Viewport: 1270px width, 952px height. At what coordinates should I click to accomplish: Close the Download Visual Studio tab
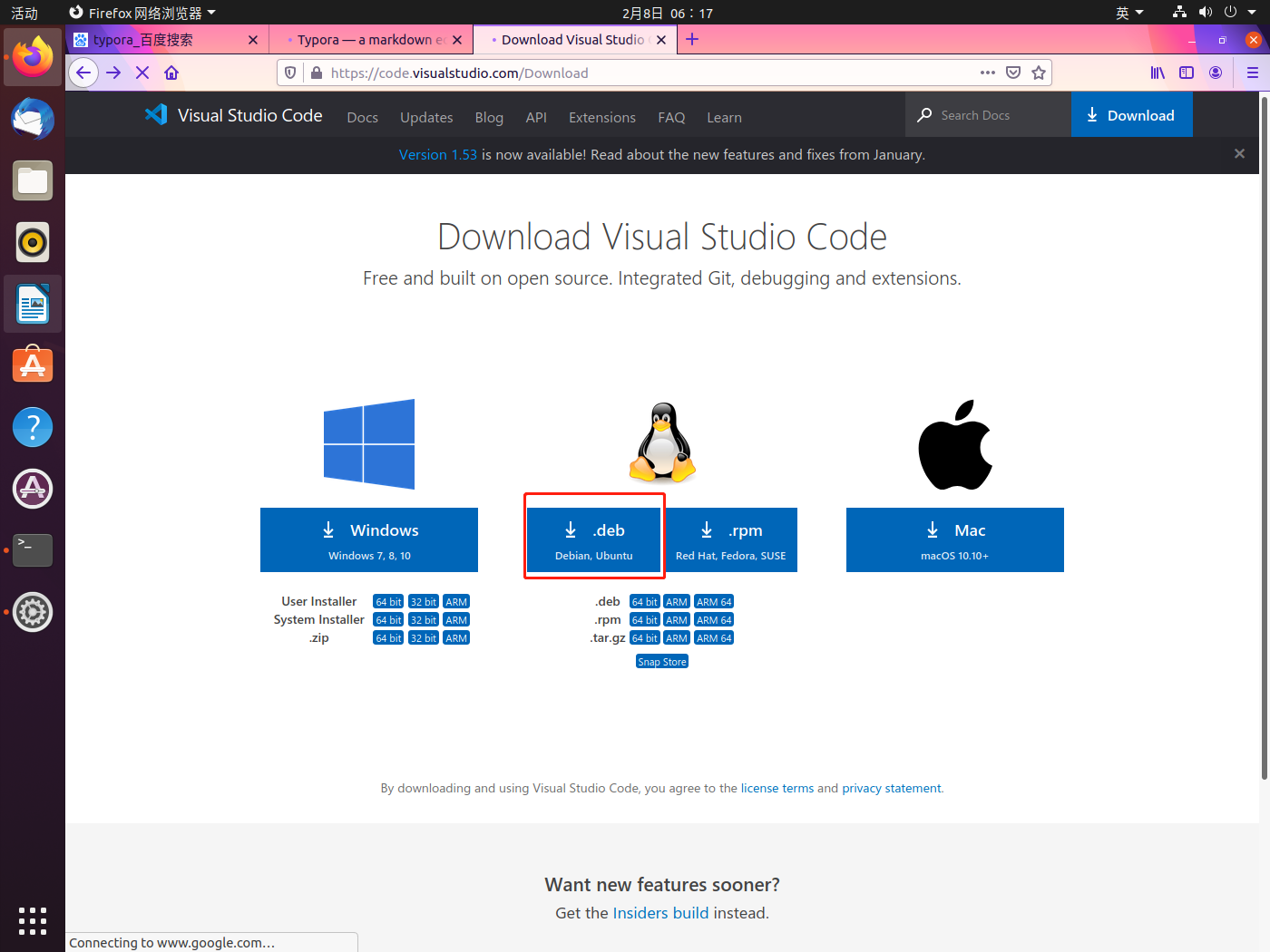coord(661,40)
